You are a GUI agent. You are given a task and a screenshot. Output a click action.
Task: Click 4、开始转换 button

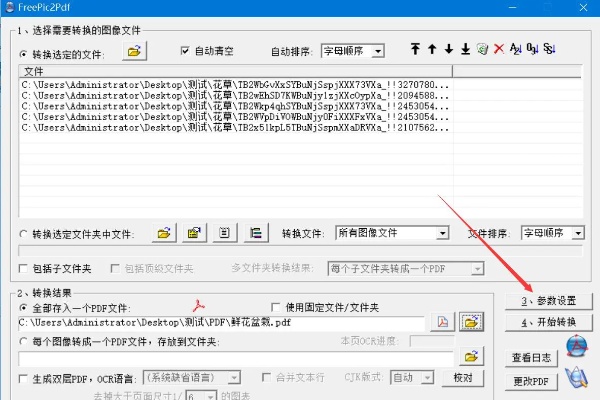[549, 323]
